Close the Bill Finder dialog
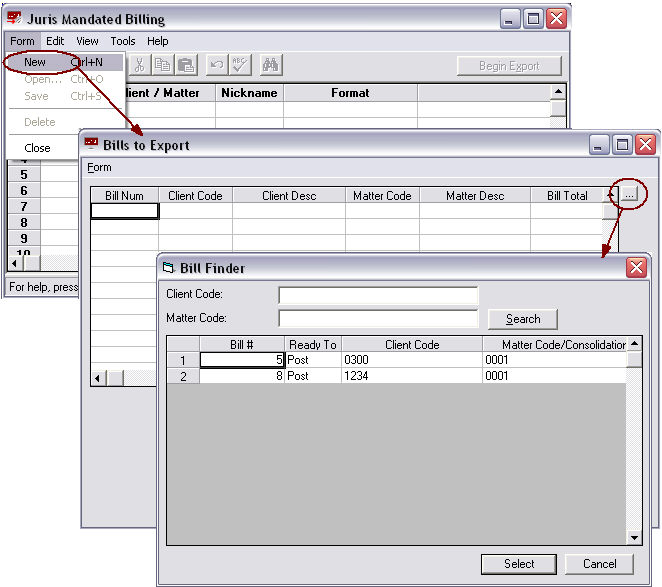This screenshot has width=662, height=587. coord(636,268)
